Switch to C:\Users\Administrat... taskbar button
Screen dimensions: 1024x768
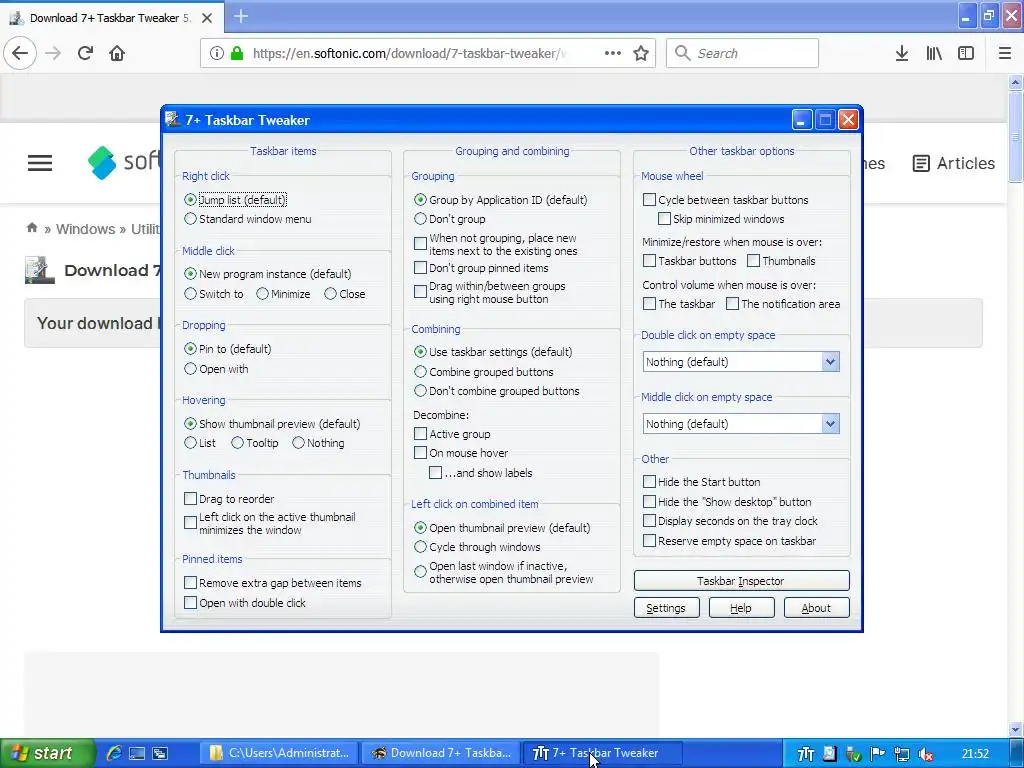coord(280,753)
